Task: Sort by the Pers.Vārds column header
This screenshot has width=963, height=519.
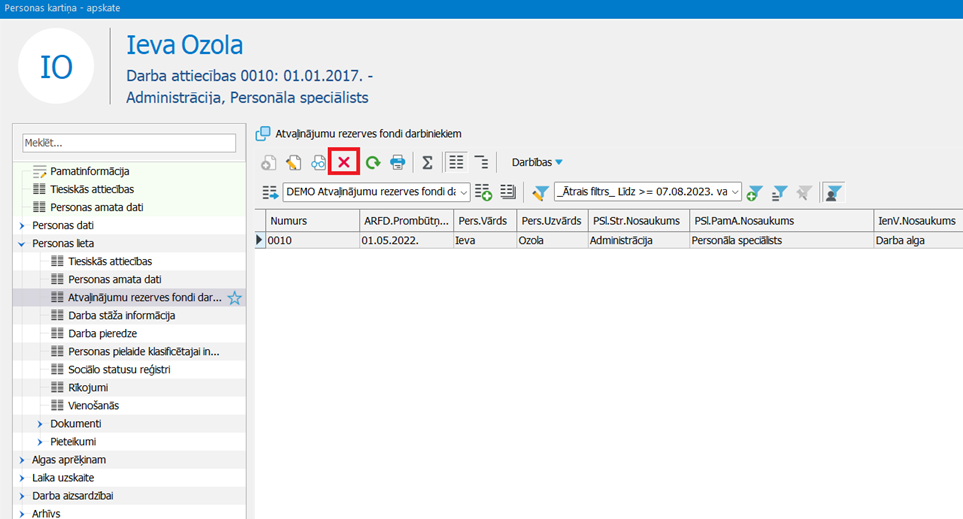Action: click(485, 220)
